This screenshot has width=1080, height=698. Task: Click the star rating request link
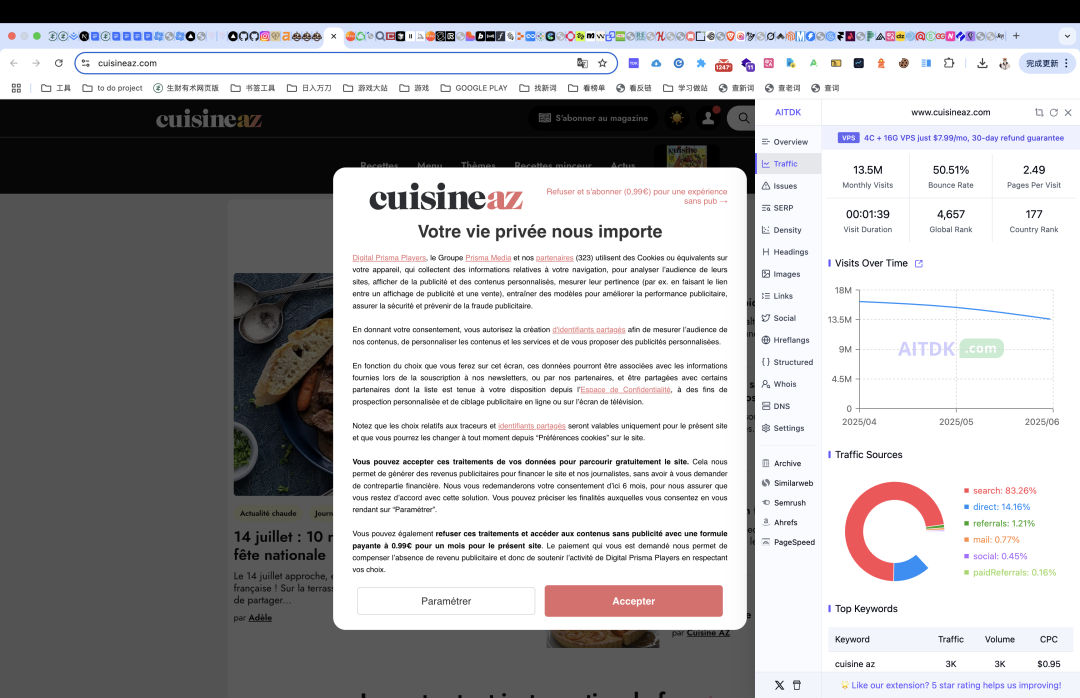tap(951, 686)
